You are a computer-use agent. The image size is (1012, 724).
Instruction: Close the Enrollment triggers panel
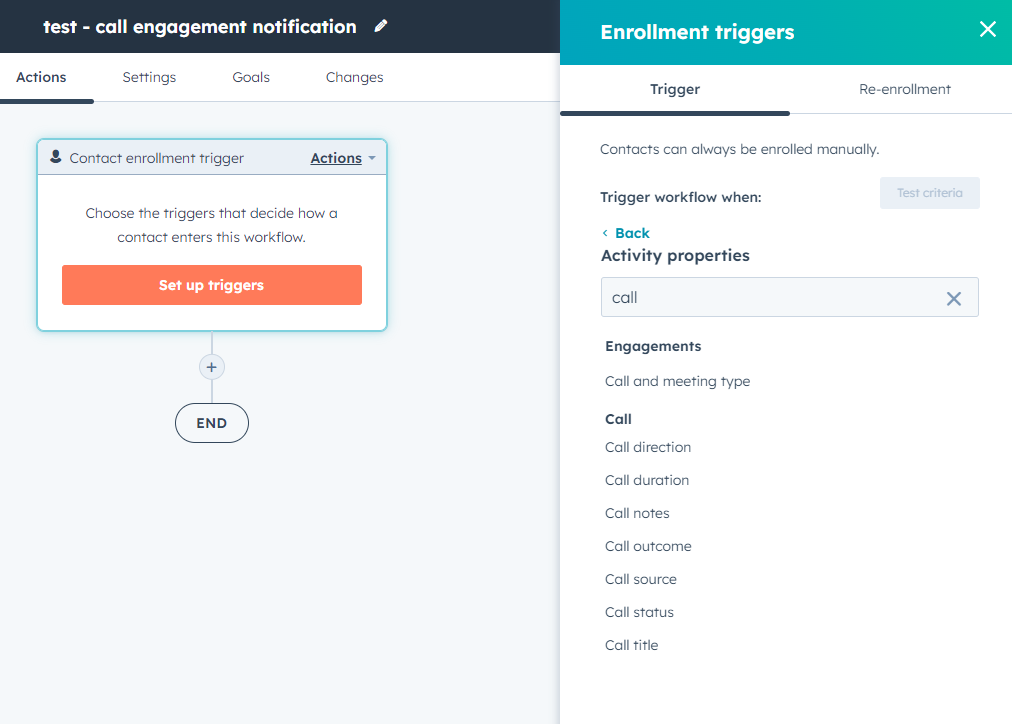pyautogui.click(x=988, y=29)
